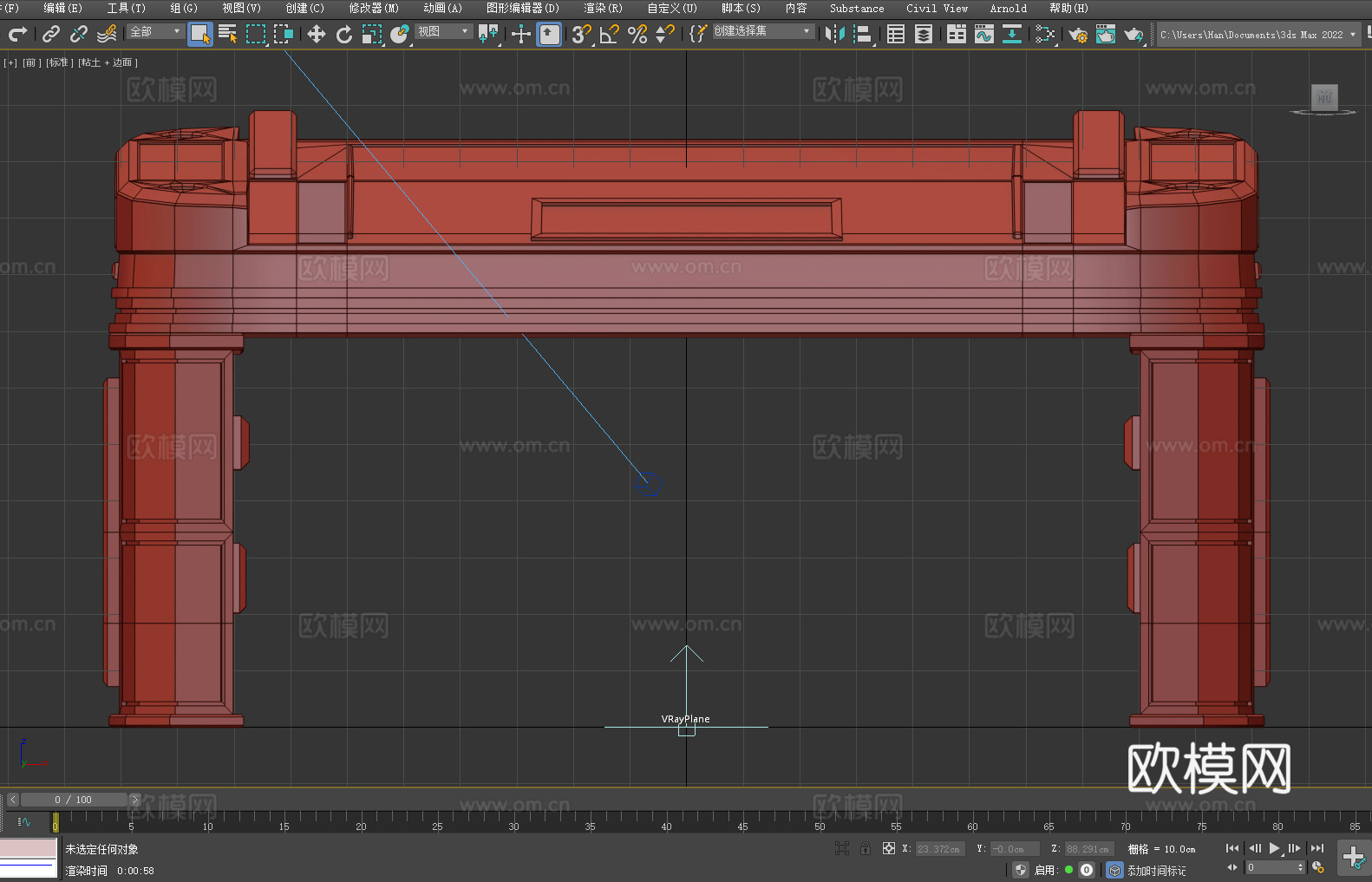Image resolution: width=1372 pixels, height=882 pixels.
Task: Go to the start frame
Action: 1232,848
